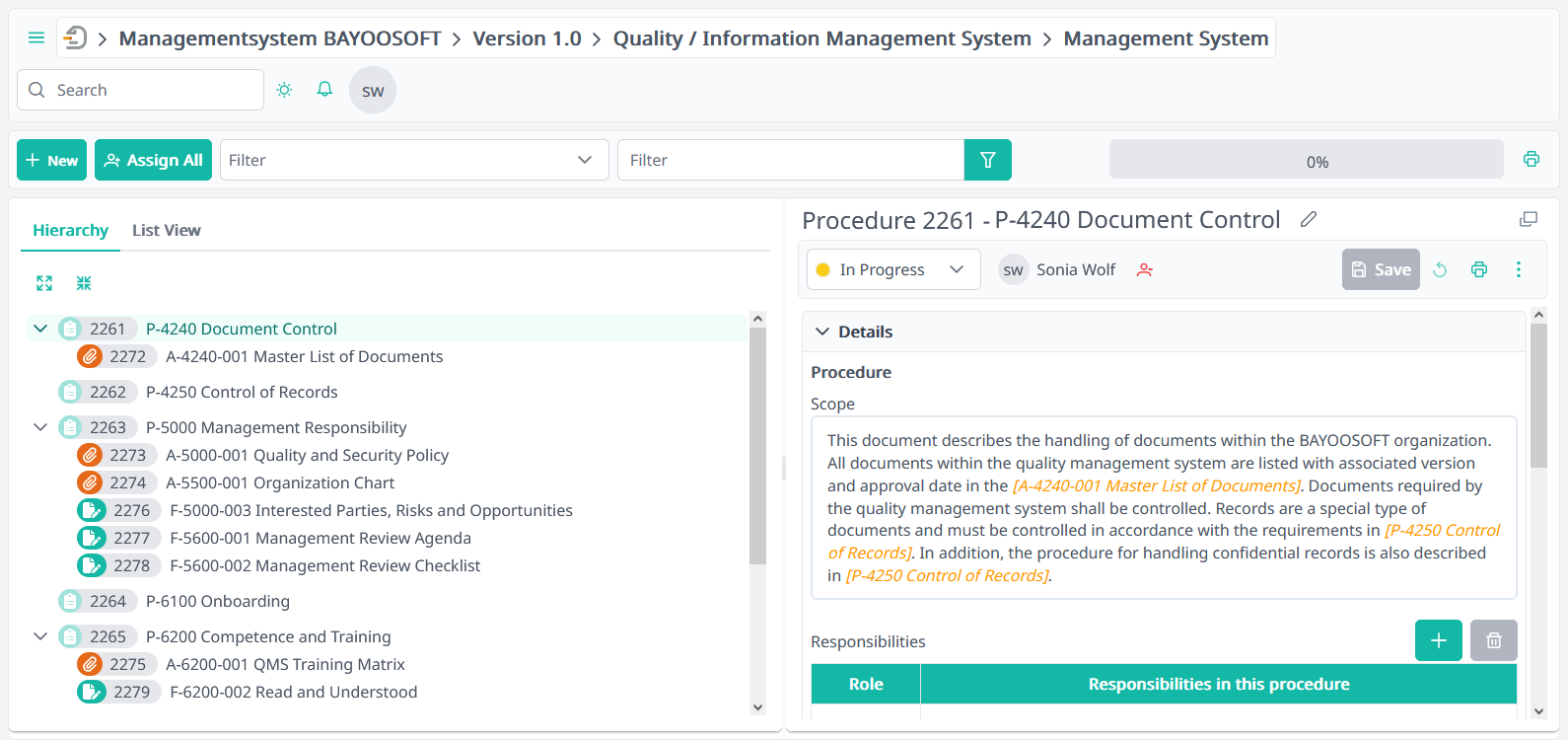Open the In Progress status dropdown
Image resolution: width=1568 pixels, height=740 pixels.
coord(893,269)
